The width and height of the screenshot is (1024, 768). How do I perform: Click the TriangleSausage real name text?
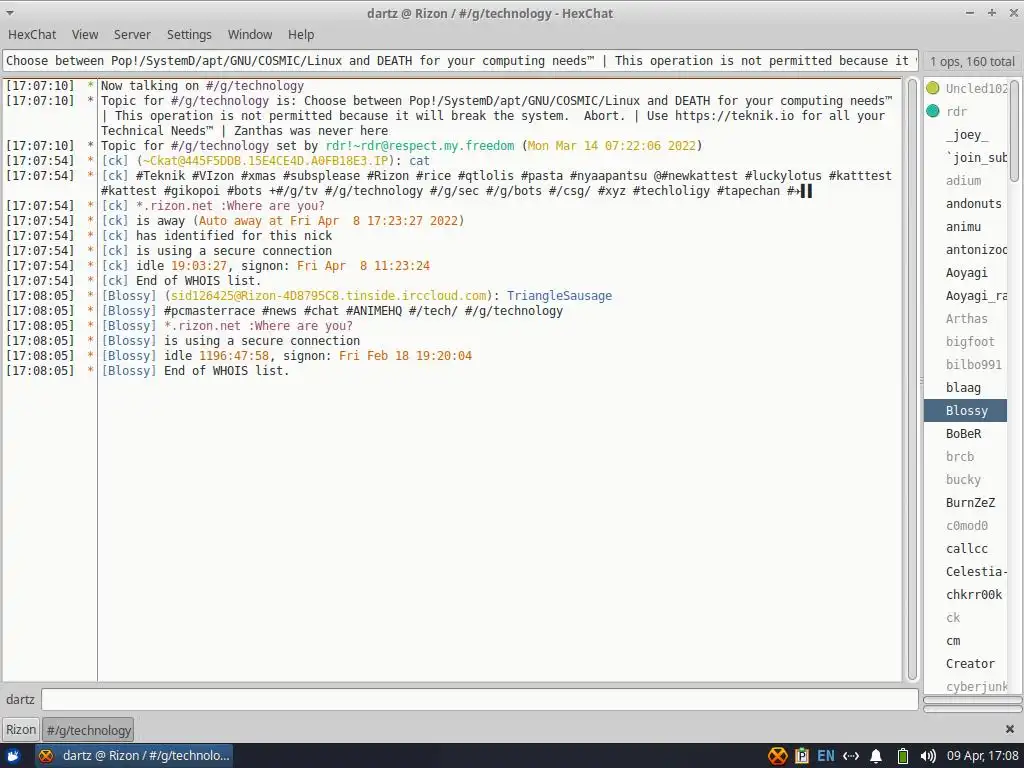pyautogui.click(x=559, y=296)
